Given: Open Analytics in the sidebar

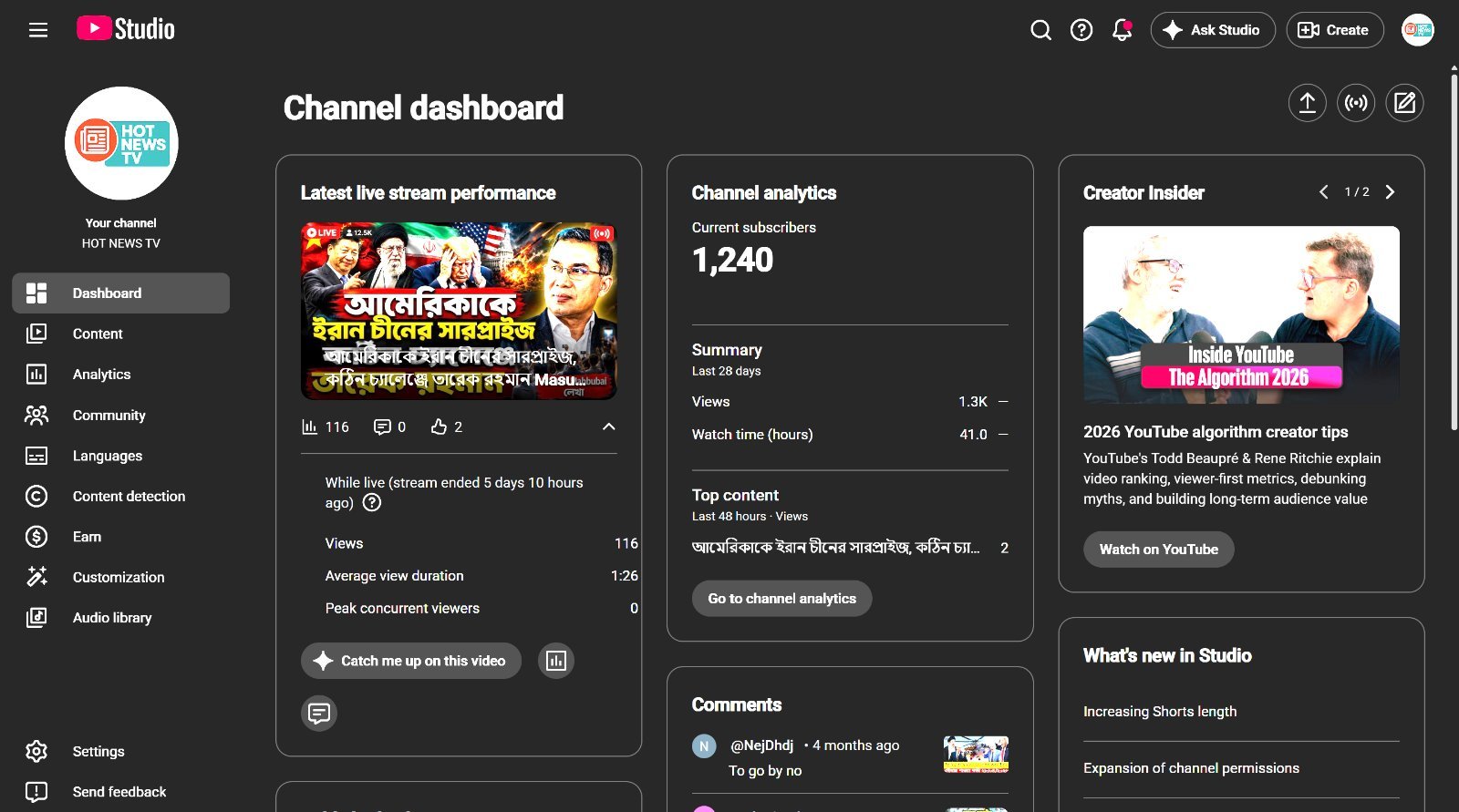Looking at the screenshot, I should pyautogui.click(x=121, y=375).
